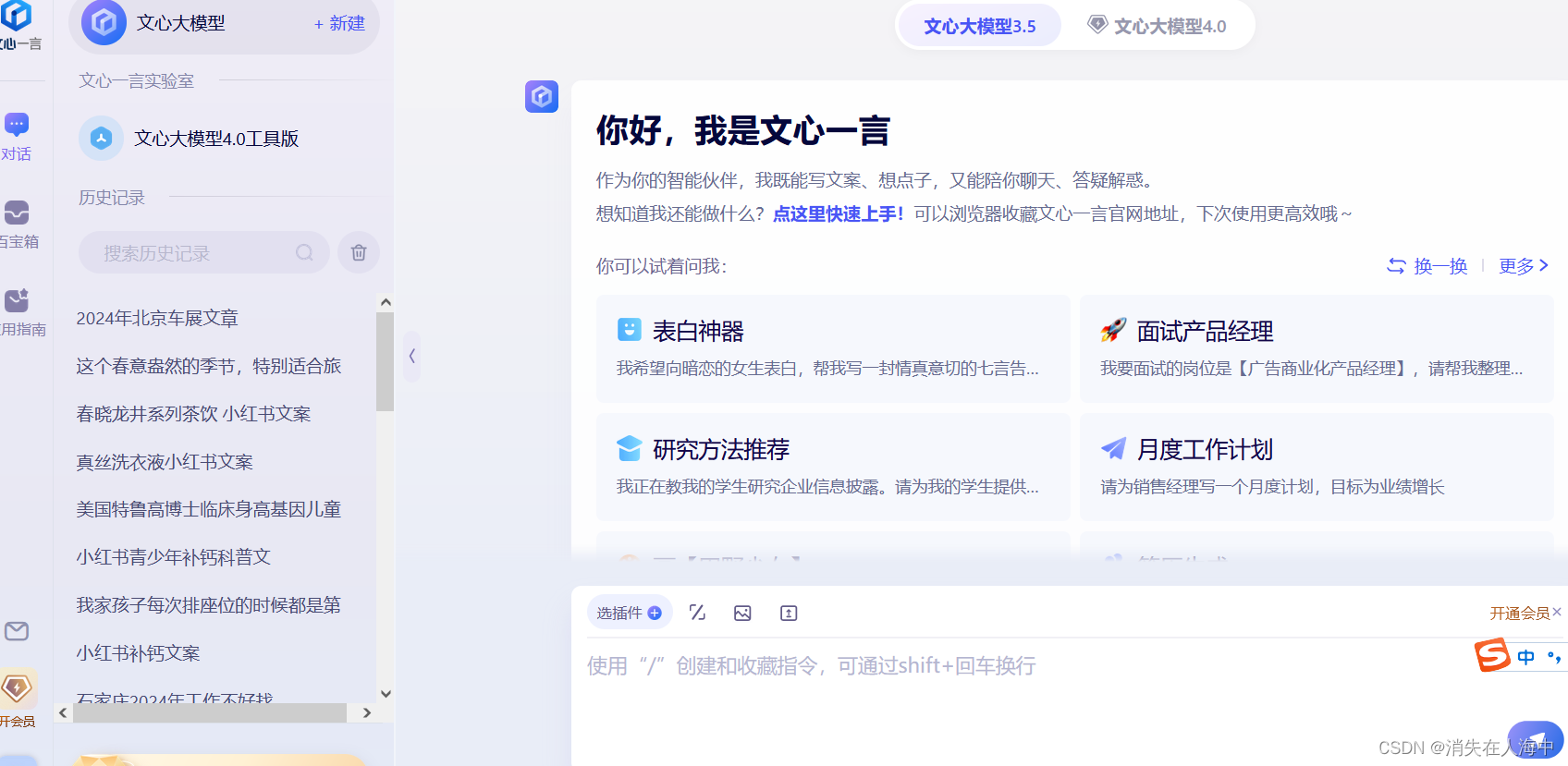Image resolution: width=1568 pixels, height=766 pixels.
Task: Send message with the paper plane button
Action: [x=1535, y=740]
